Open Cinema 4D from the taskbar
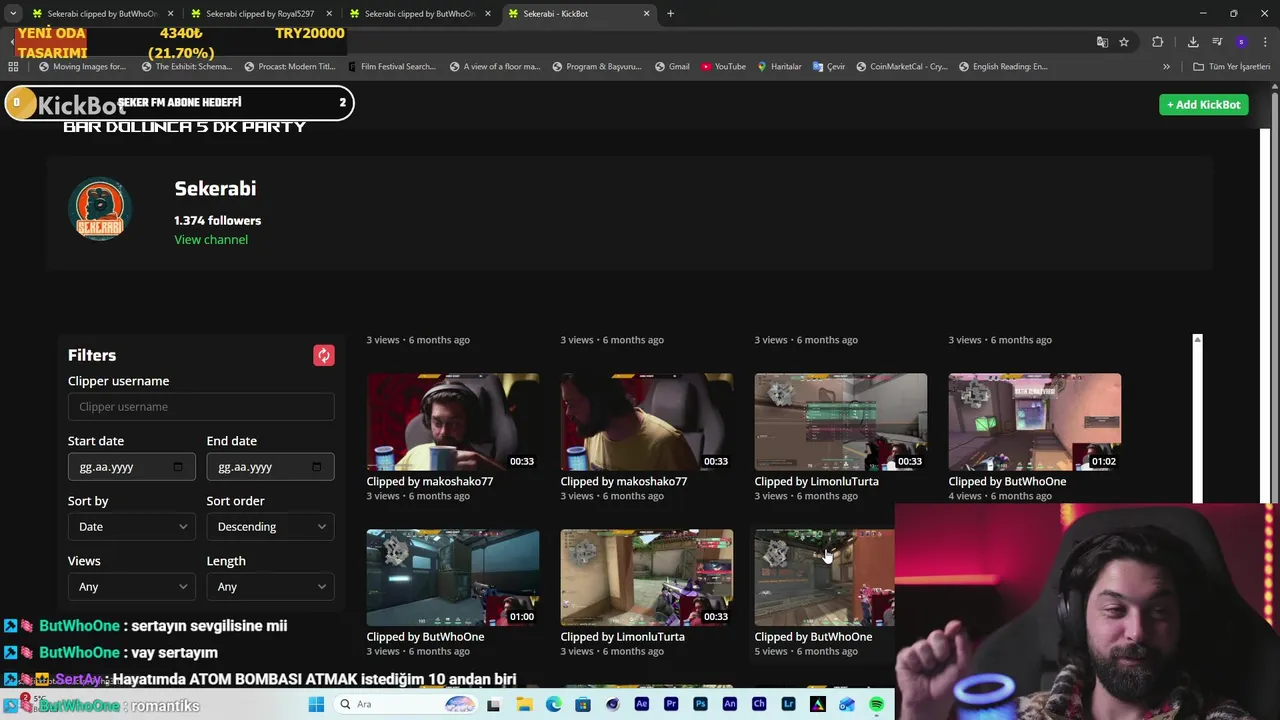 click(613, 704)
